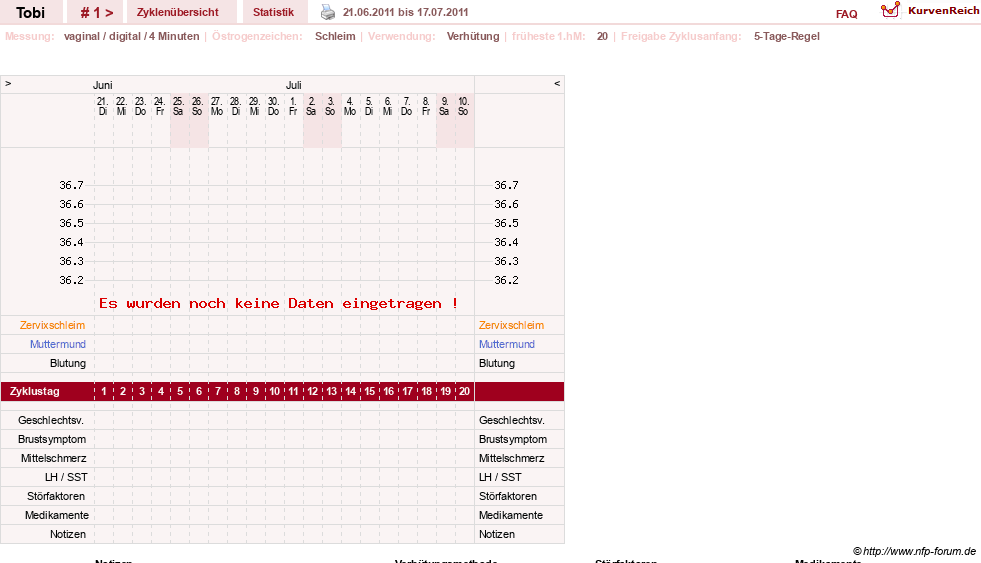Click the left Notizen row label
Screen dimensions: 981x563
[x=68, y=534]
